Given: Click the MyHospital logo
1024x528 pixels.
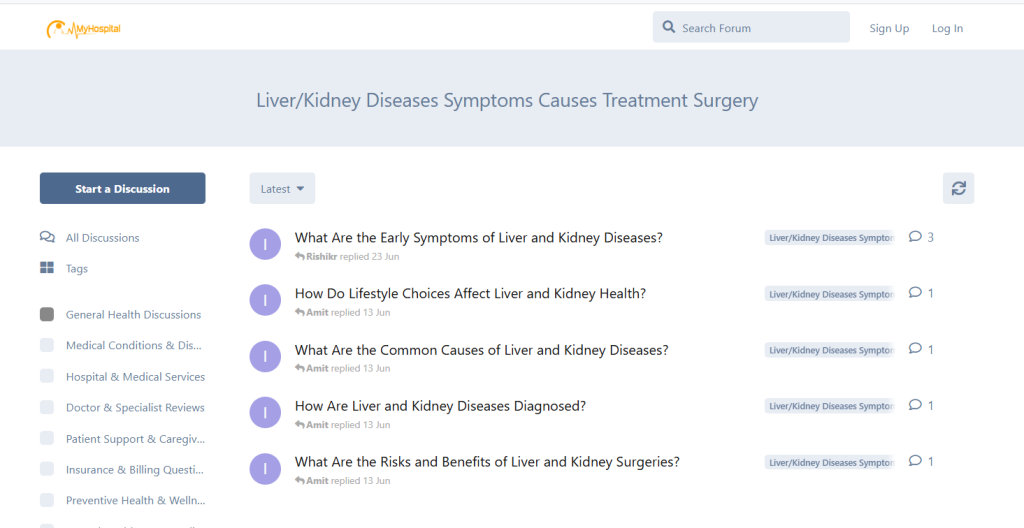Looking at the screenshot, I should 84,29.
